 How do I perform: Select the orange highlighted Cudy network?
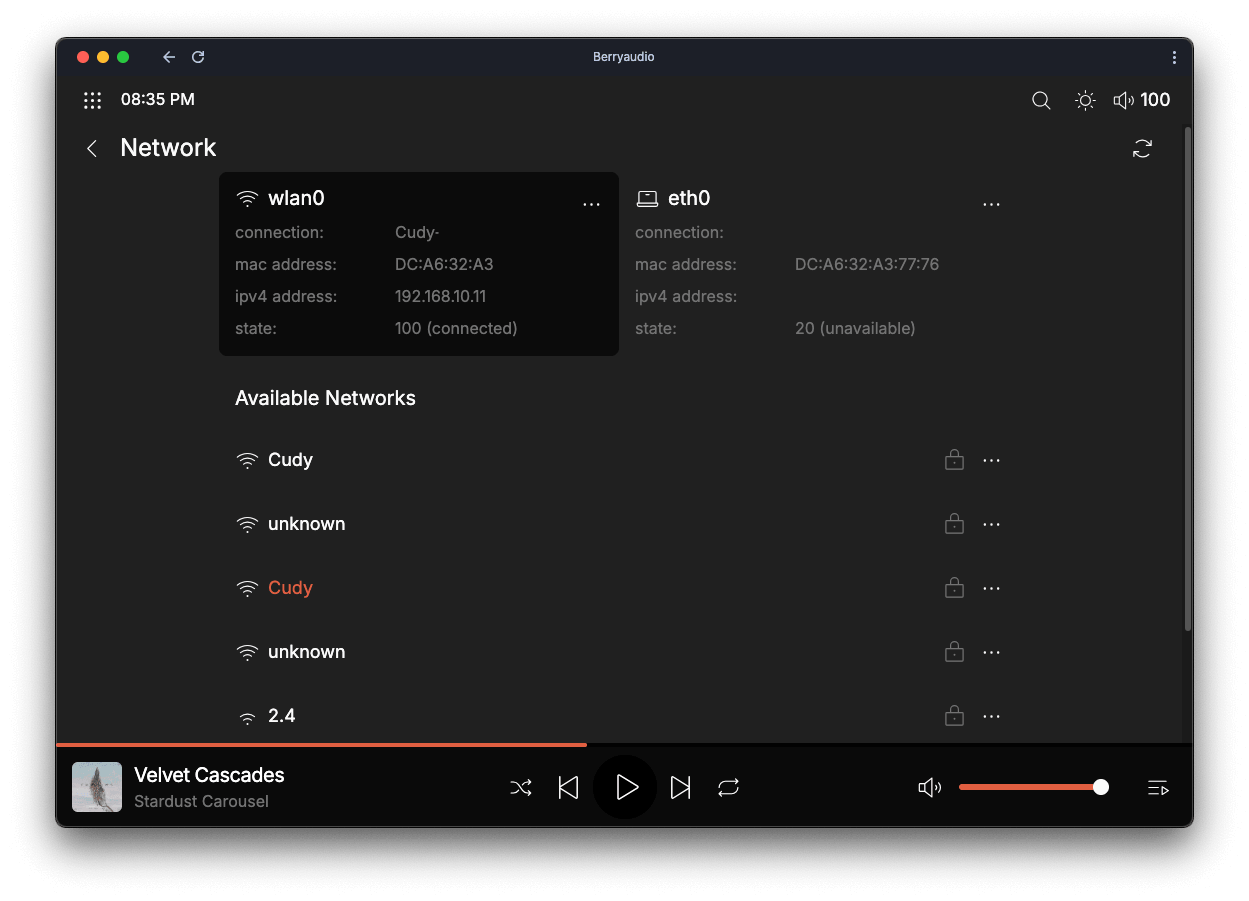coord(290,588)
